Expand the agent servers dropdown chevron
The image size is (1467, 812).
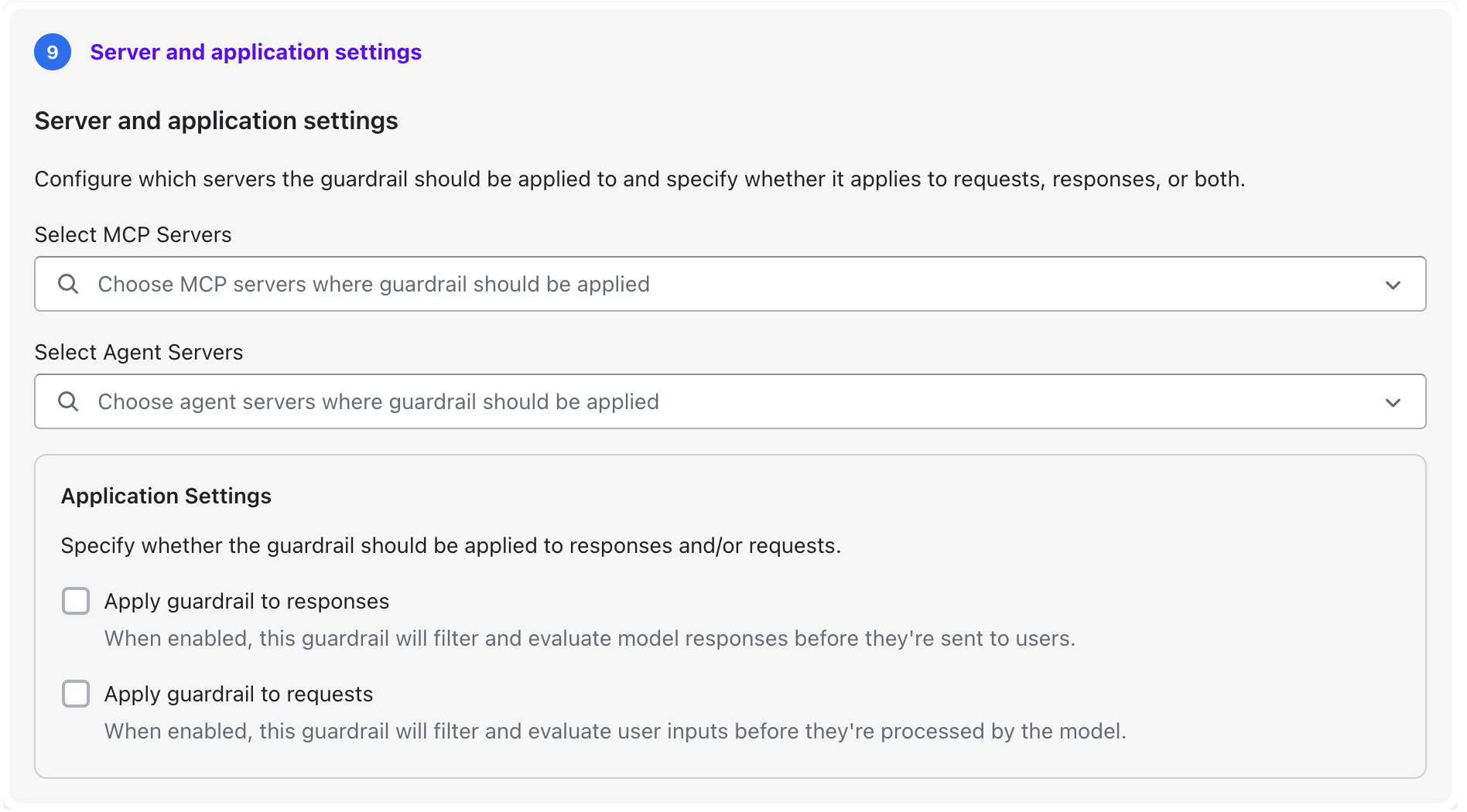1393,403
